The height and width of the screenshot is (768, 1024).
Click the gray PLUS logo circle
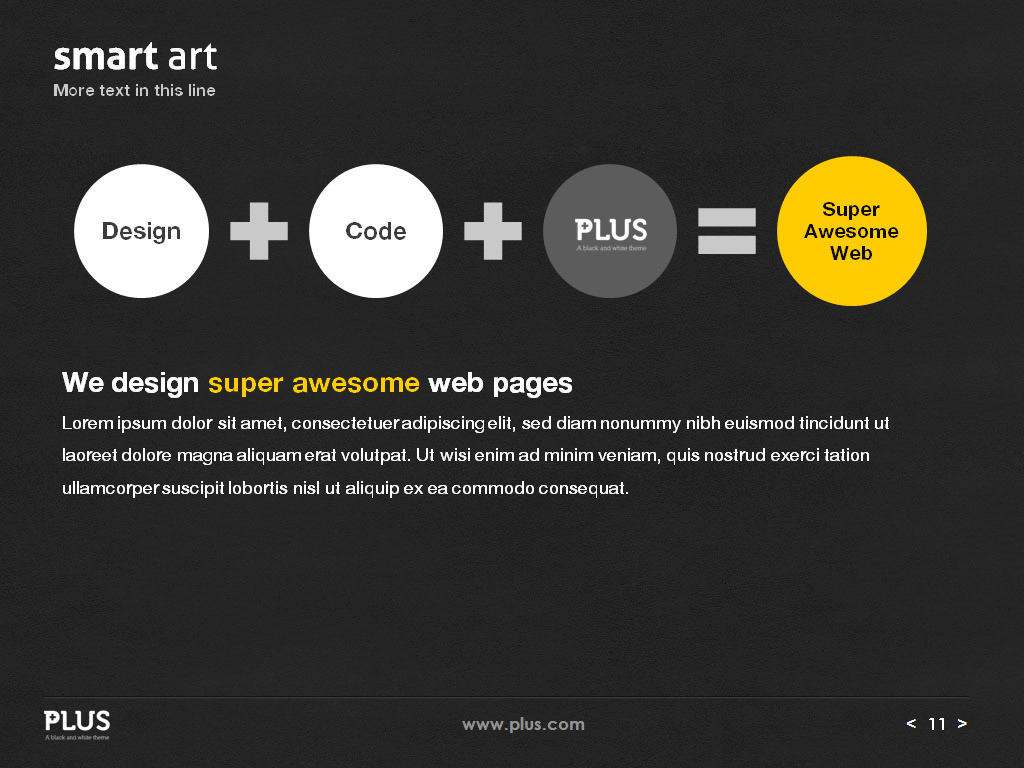(x=610, y=231)
